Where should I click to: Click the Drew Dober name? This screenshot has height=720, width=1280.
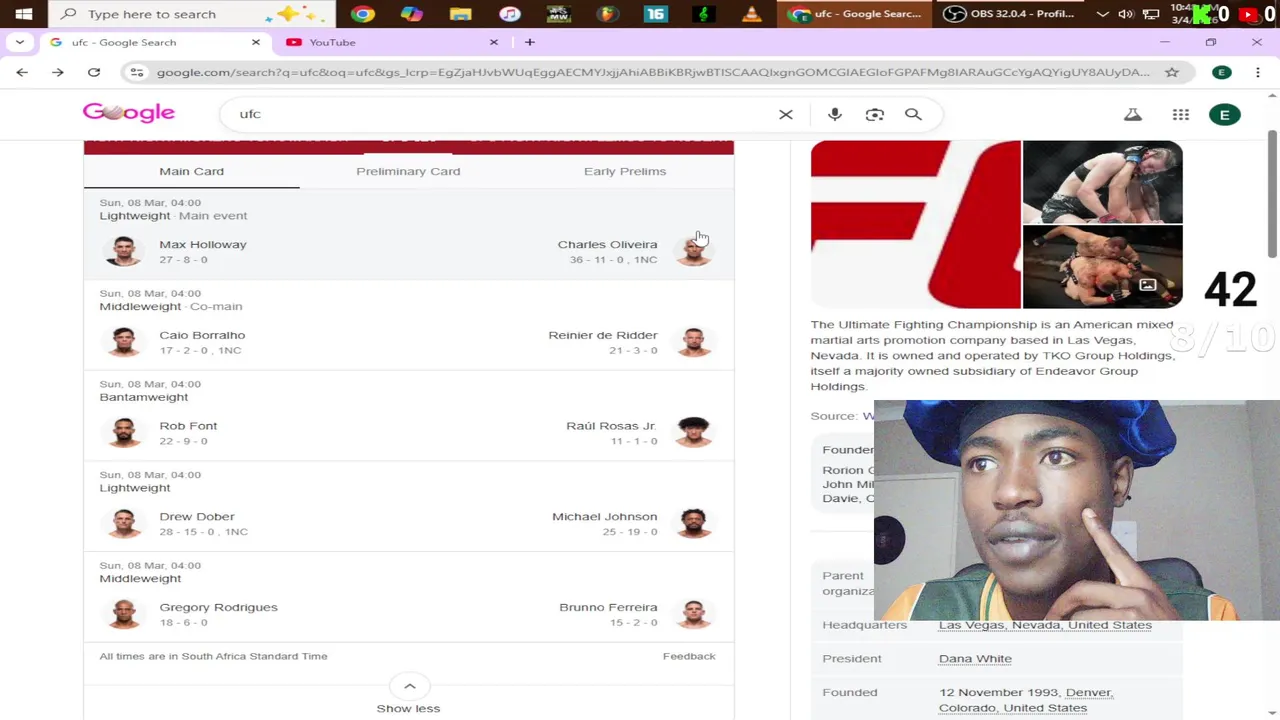click(x=197, y=516)
